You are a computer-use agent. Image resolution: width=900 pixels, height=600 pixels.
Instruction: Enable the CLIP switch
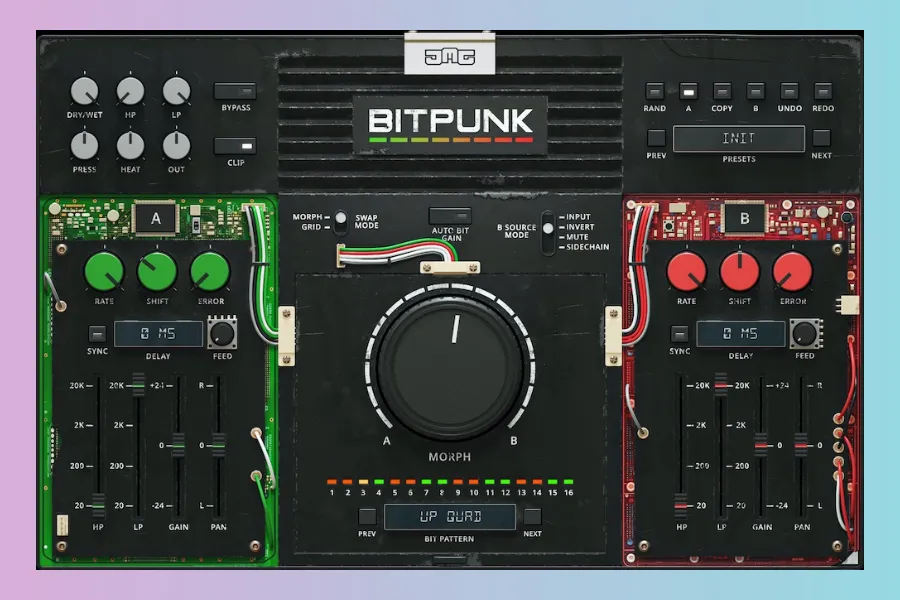[x=235, y=146]
